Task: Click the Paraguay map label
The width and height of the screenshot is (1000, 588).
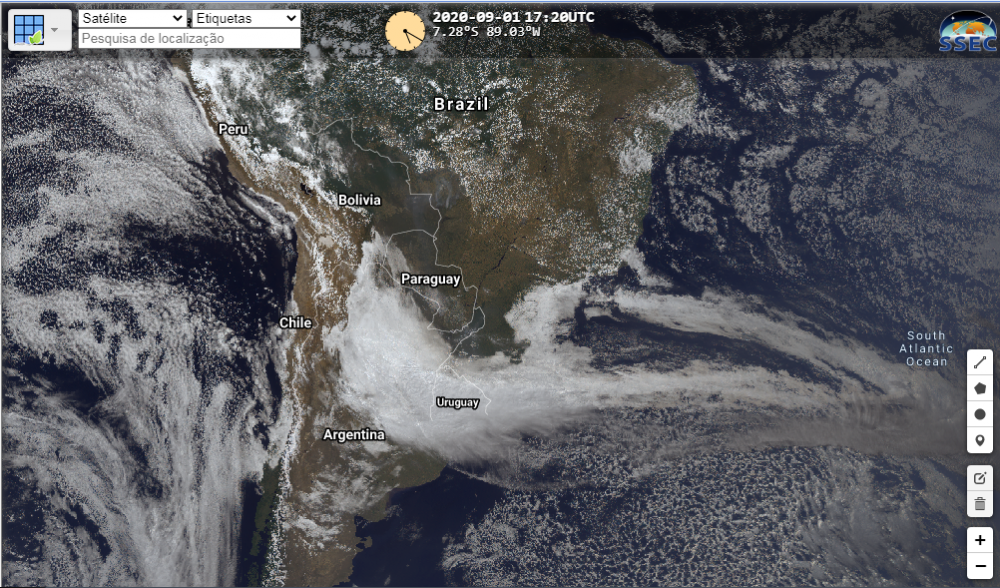Action: pyautogui.click(x=430, y=279)
